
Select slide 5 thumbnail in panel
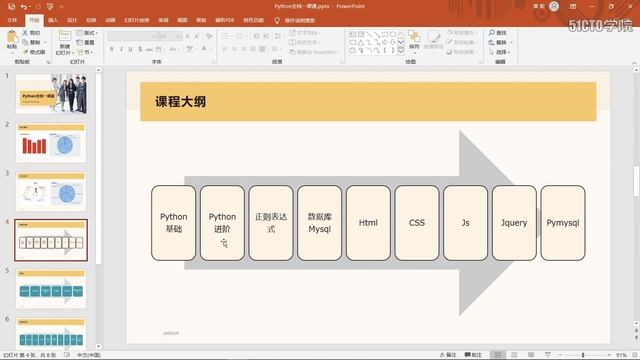click(x=51, y=289)
